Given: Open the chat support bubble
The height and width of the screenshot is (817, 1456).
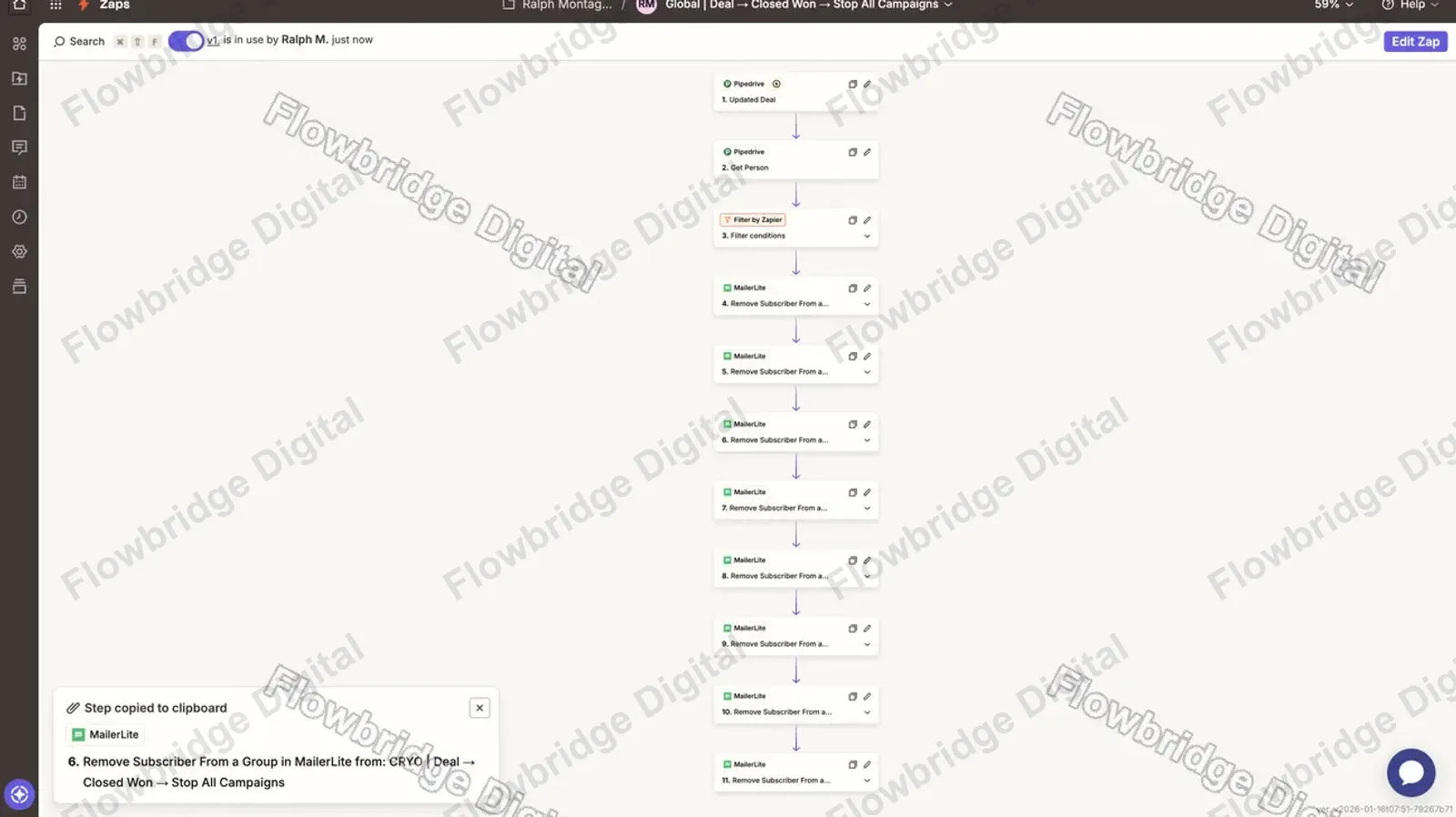Looking at the screenshot, I should 1410,772.
